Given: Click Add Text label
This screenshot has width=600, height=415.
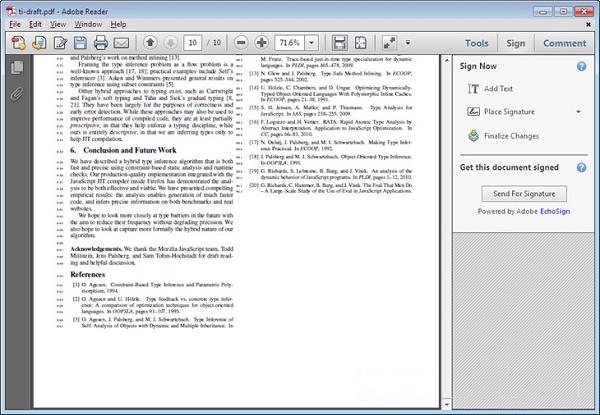Looking at the screenshot, I should tap(498, 89).
